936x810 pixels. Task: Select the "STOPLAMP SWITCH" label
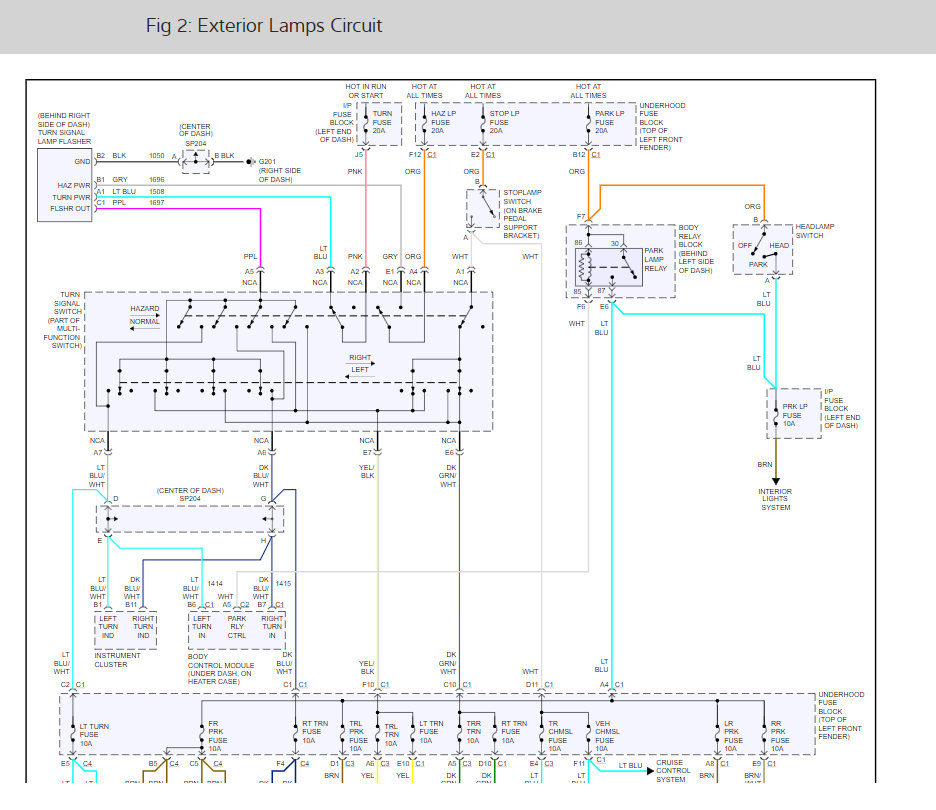coord(522,198)
